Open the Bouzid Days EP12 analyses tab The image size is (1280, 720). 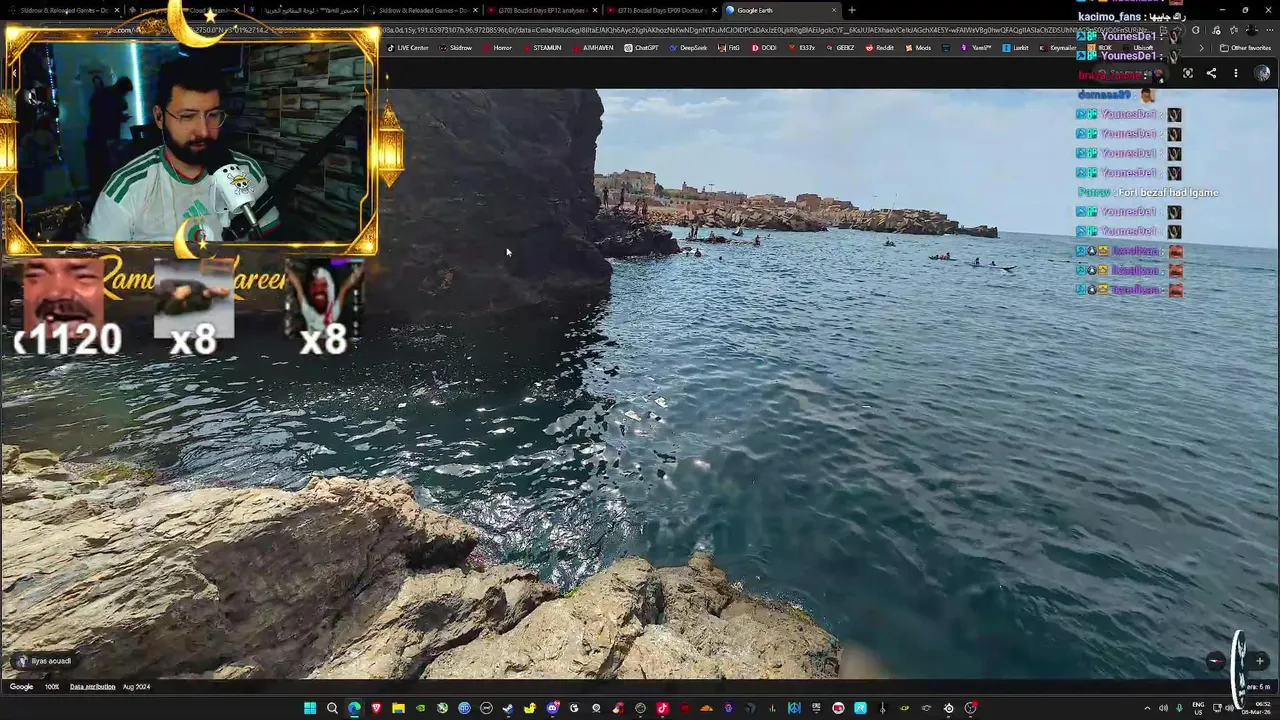[541, 10]
